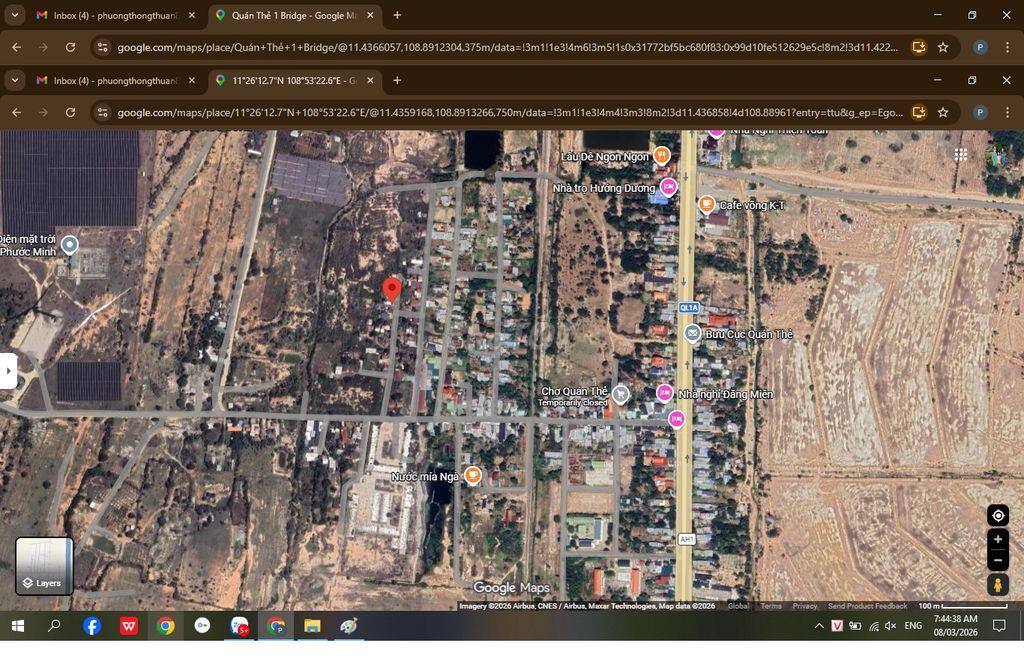Click the Street View pegman icon
Screen dimensions: 1024x670
998,585
